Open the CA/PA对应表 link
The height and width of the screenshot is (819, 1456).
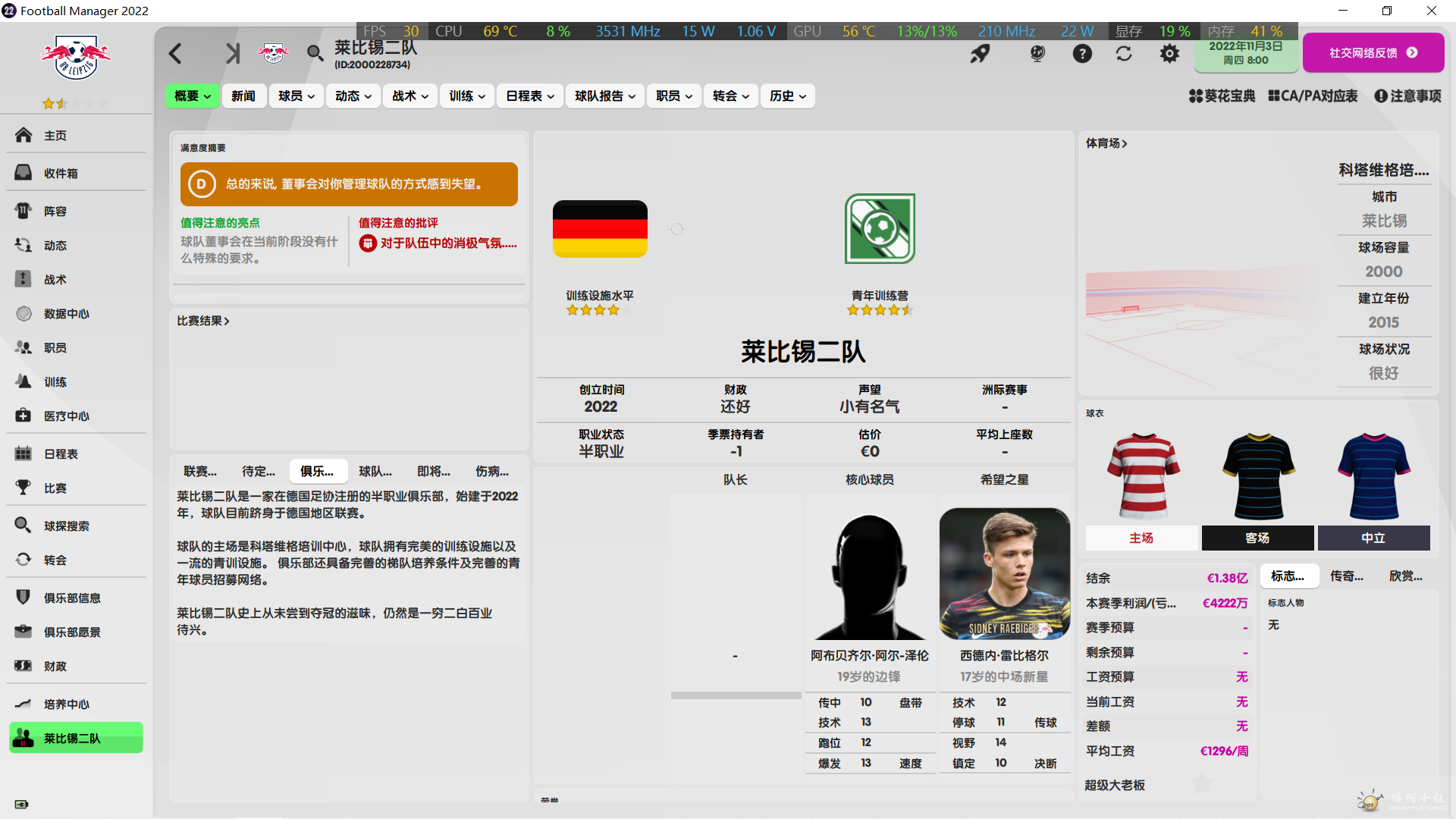click(x=1313, y=96)
